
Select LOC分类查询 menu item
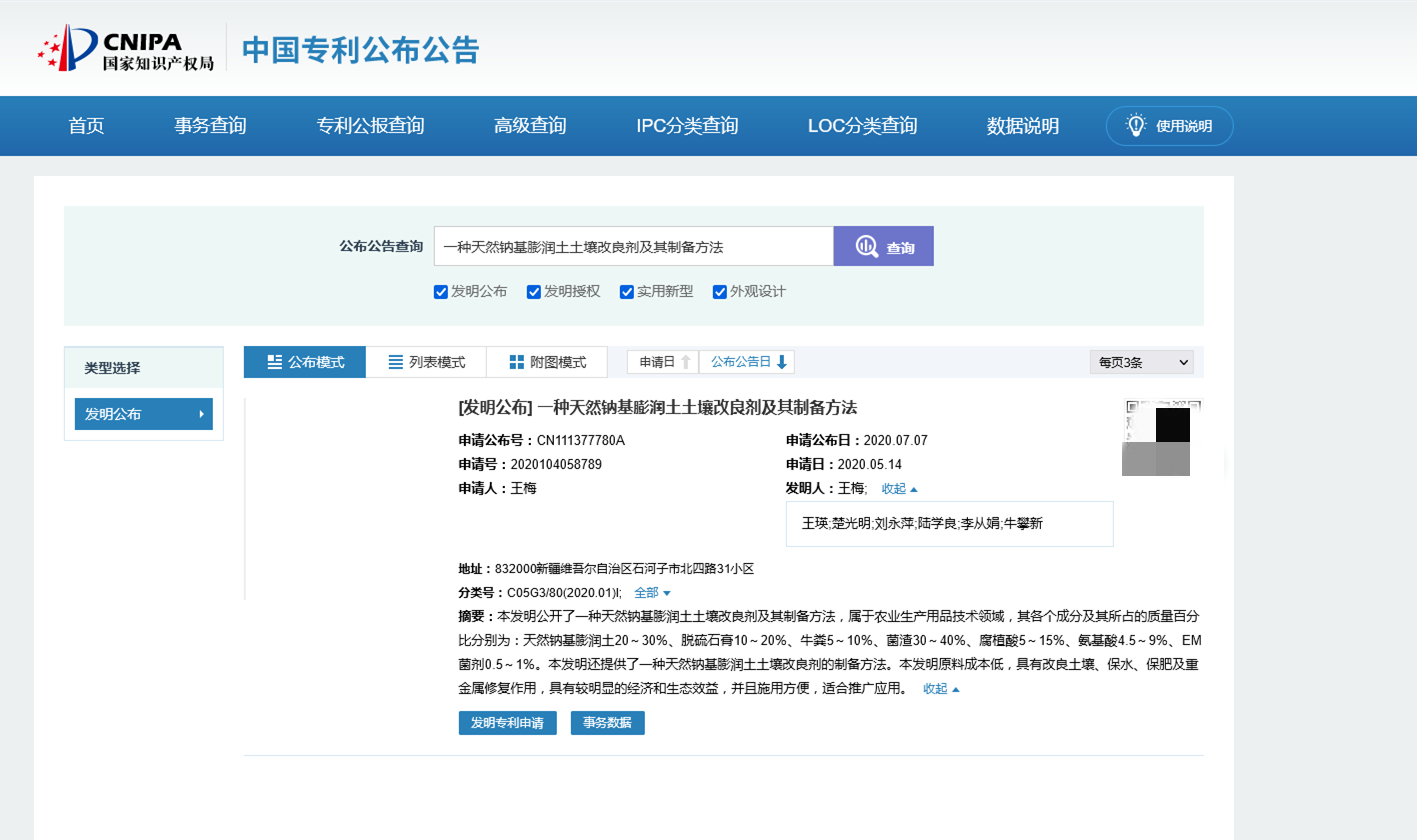[x=862, y=126]
